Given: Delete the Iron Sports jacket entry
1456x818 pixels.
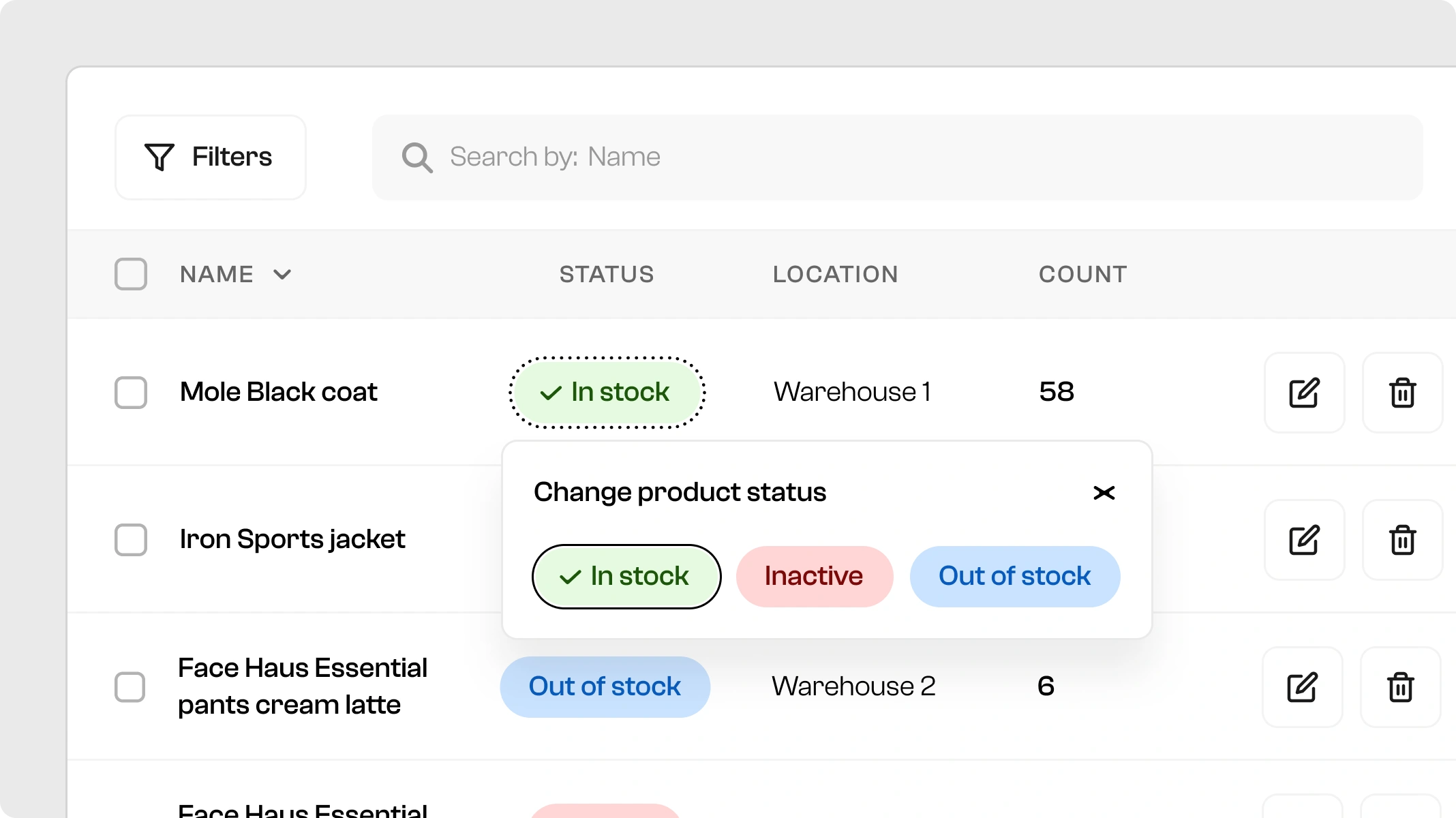Looking at the screenshot, I should pos(1402,539).
